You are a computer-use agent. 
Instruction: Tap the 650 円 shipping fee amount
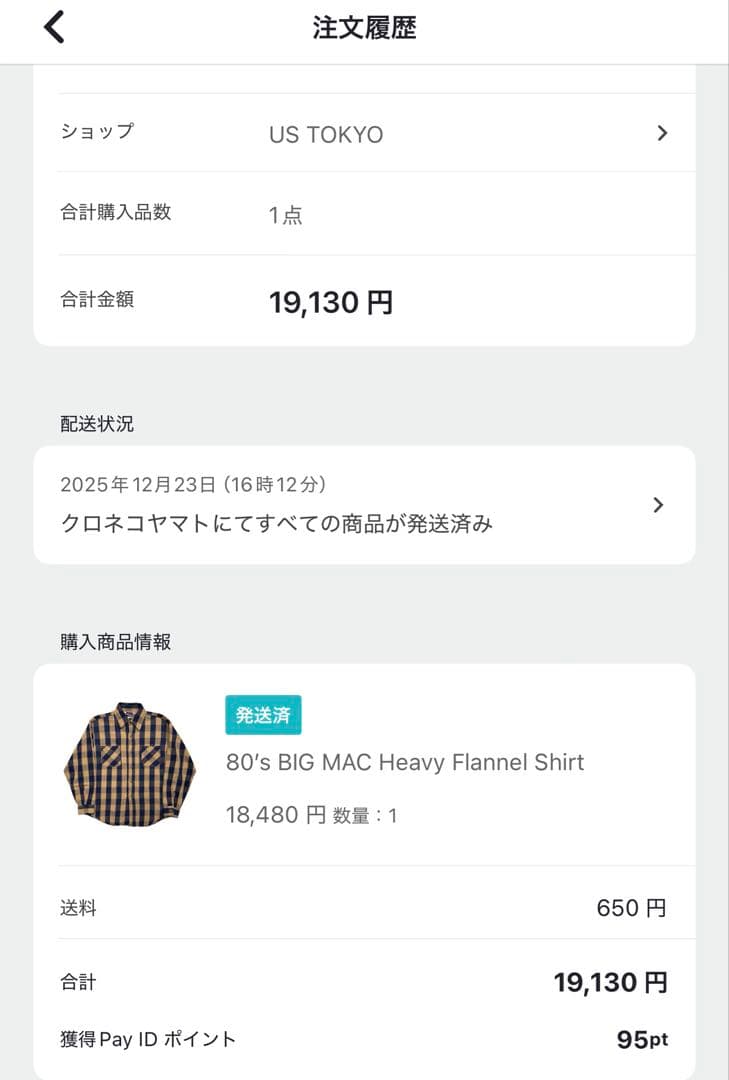point(631,908)
